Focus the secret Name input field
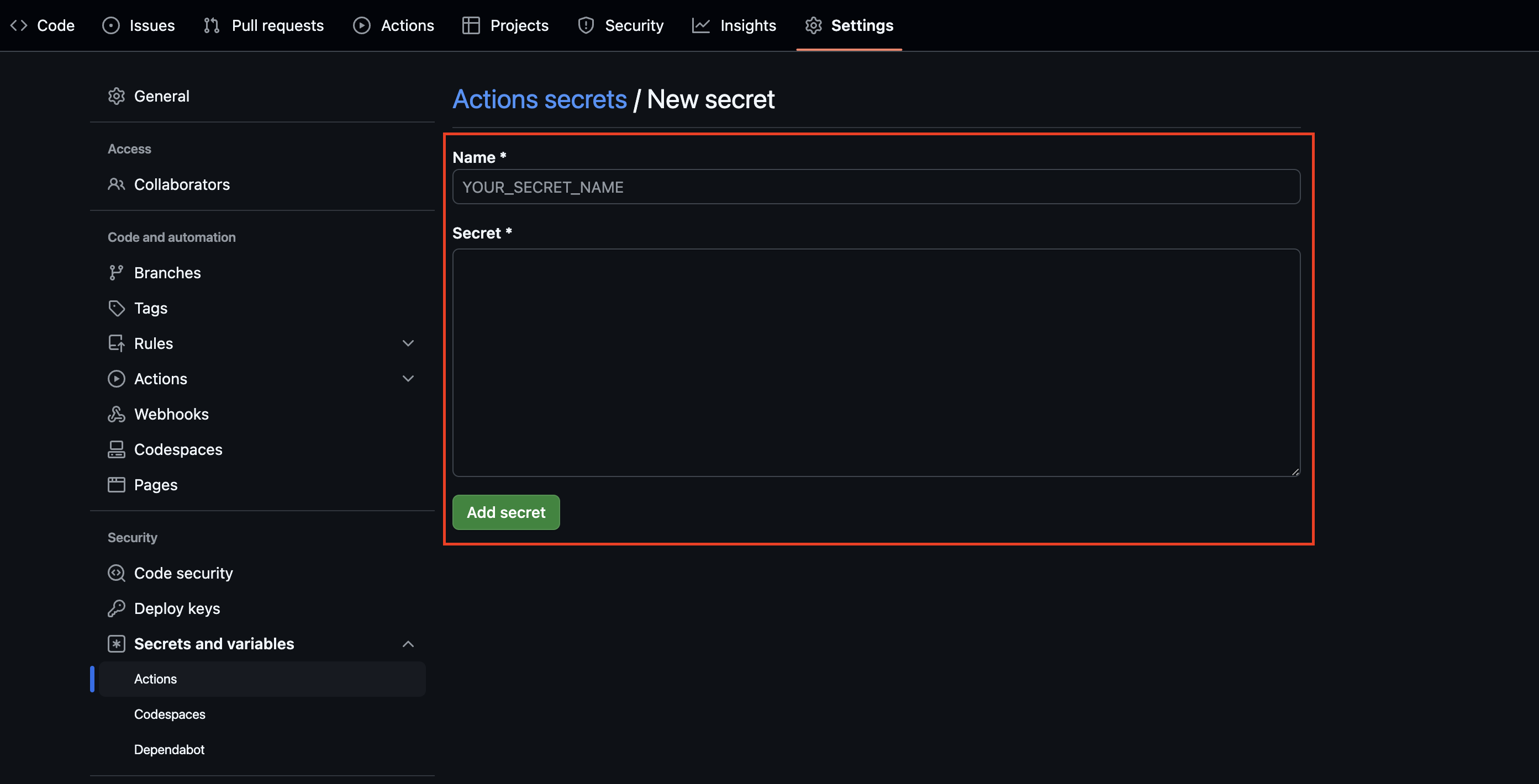The image size is (1539, 784). [876, 187]
